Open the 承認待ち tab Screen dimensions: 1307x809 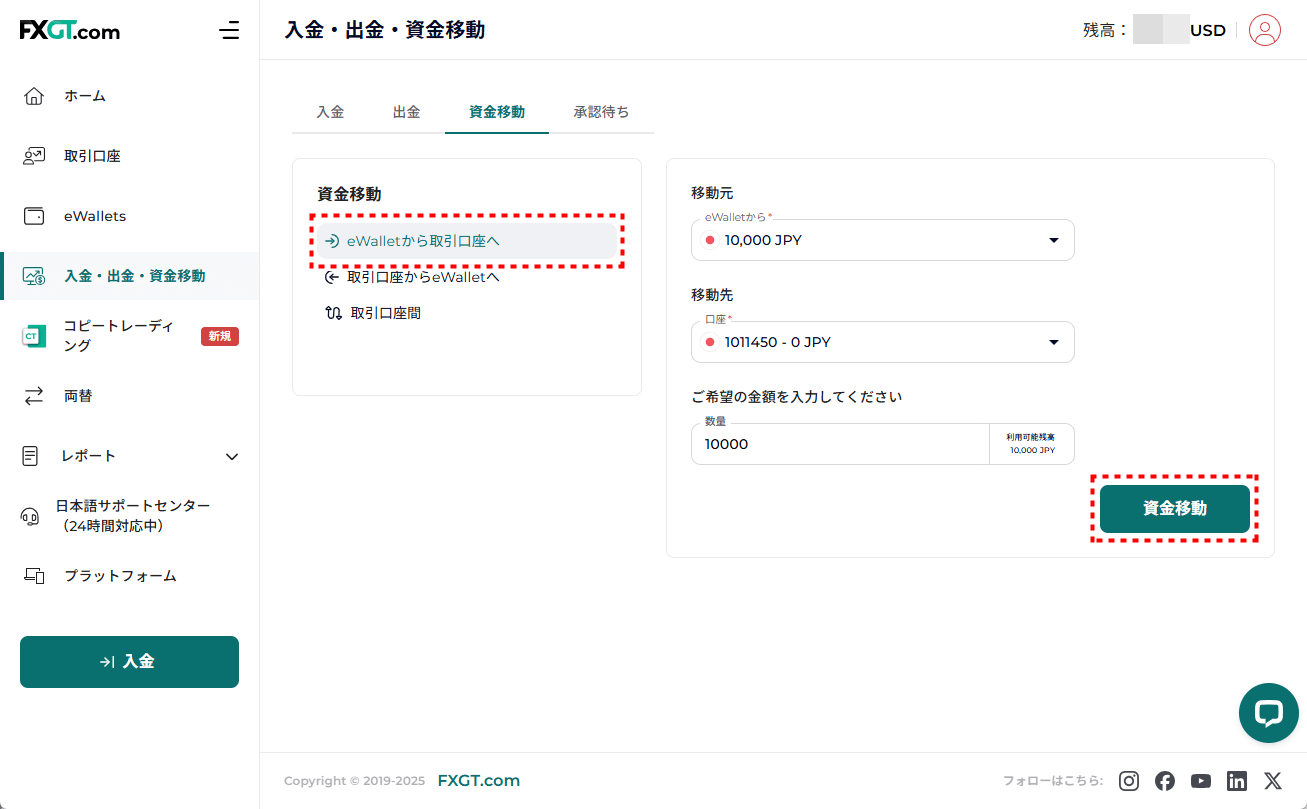point(601,112)
